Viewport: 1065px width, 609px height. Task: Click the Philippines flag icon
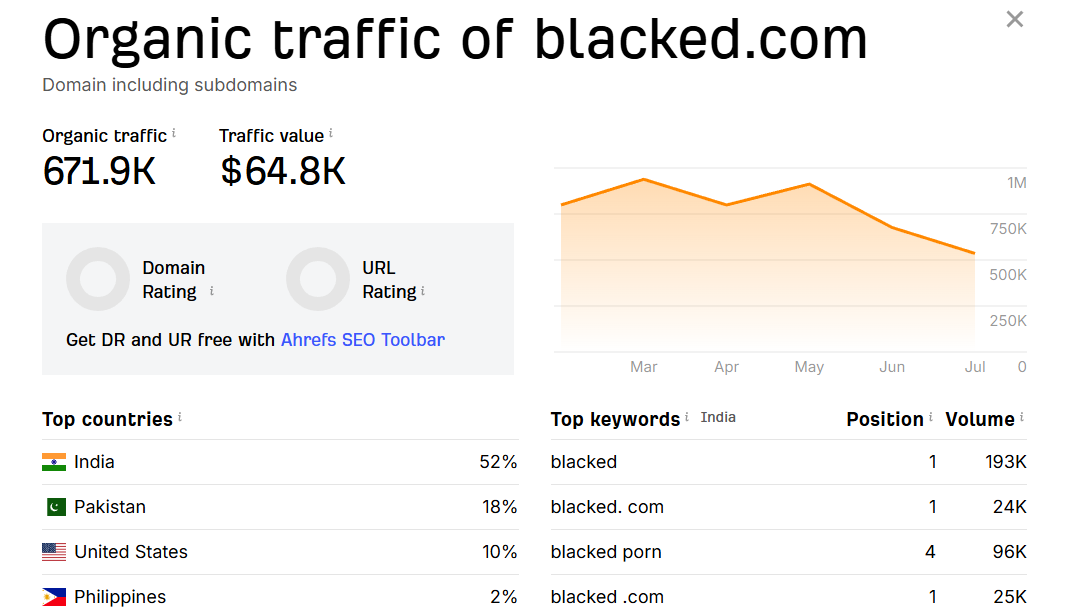click(54, 597)
